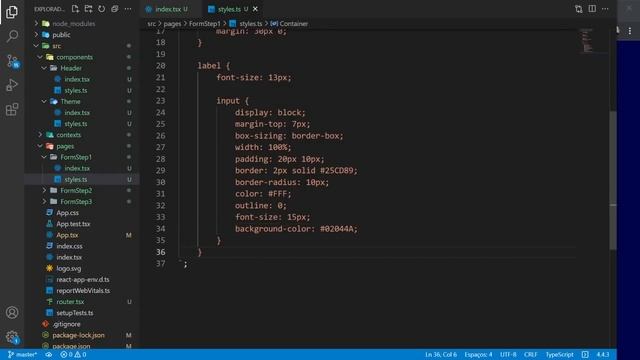Screen dimensions: 640x360
Task: Open index.tsx under FormStep1 folder
Action: [x=77, y=168]
